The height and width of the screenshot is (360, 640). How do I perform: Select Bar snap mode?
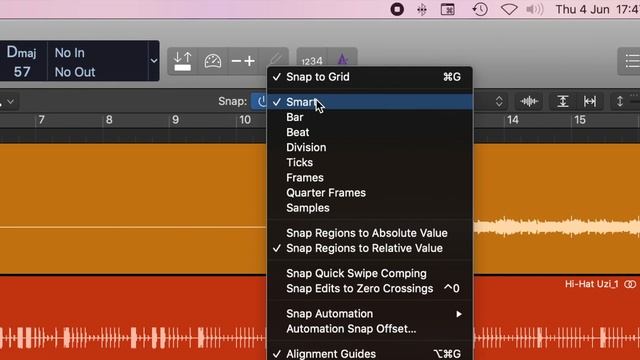(370, 117)
